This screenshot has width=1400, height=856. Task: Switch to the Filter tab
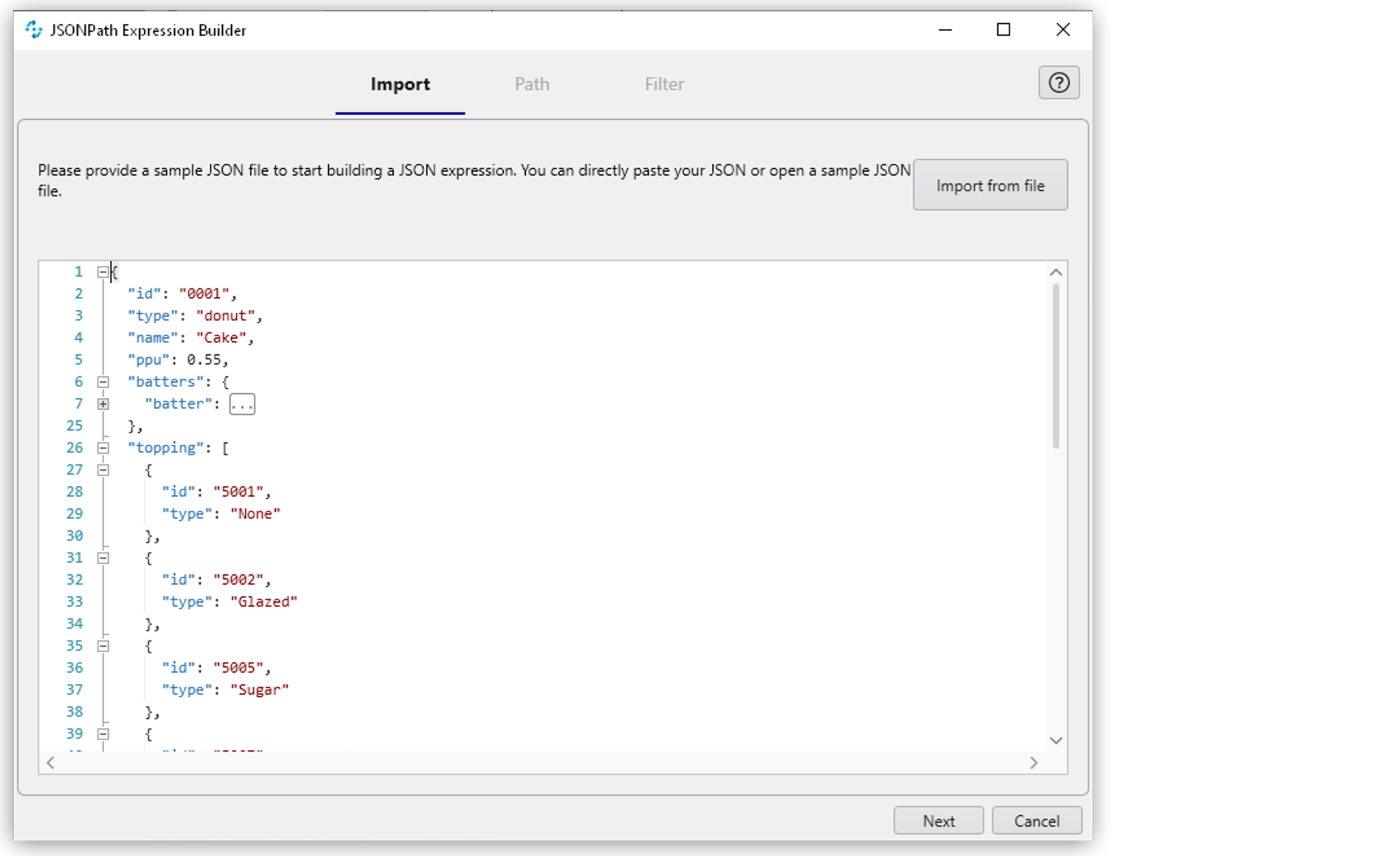[x=664, y=84]
